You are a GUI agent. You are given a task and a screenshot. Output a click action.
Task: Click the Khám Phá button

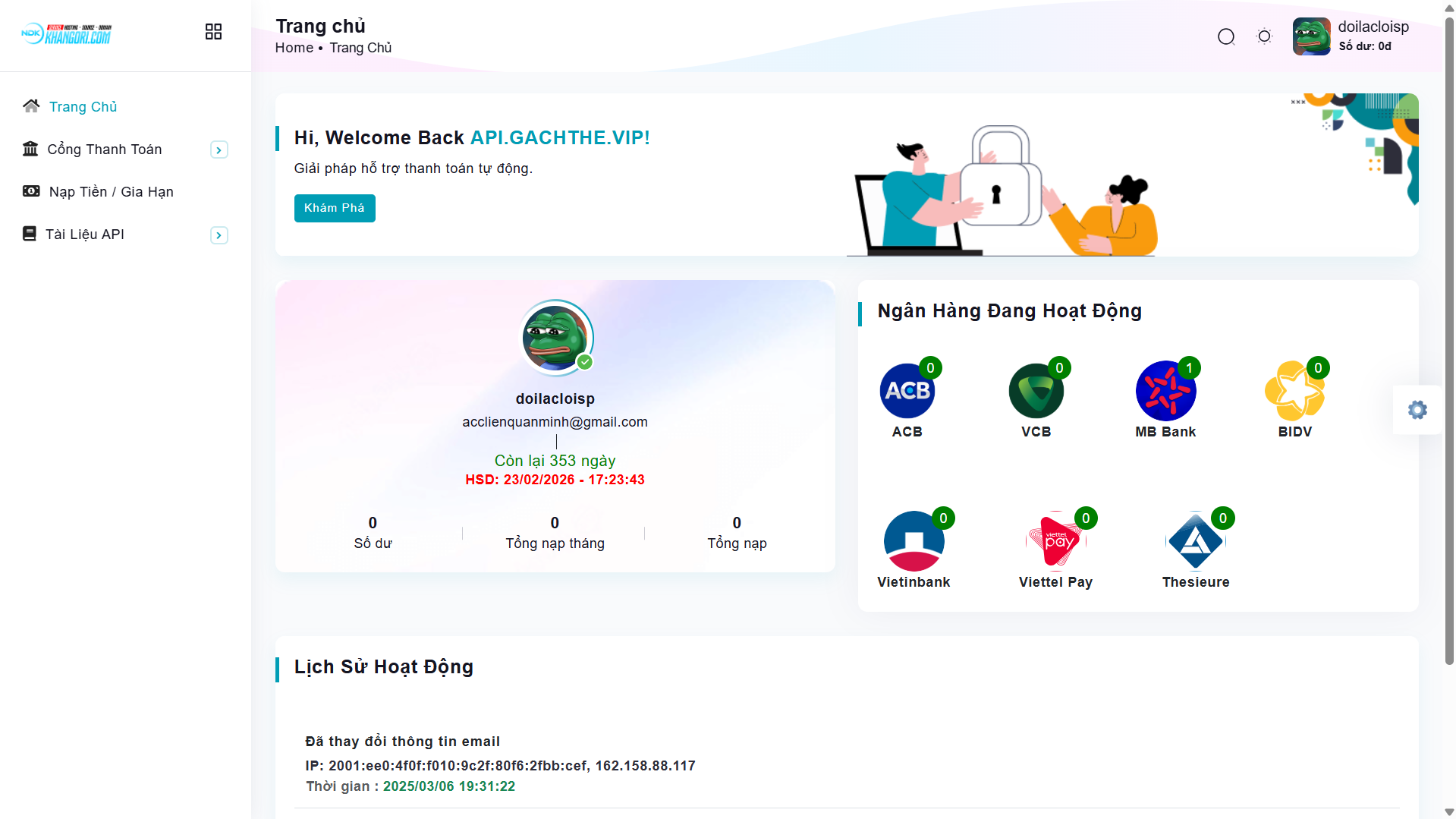coord(335,208)
